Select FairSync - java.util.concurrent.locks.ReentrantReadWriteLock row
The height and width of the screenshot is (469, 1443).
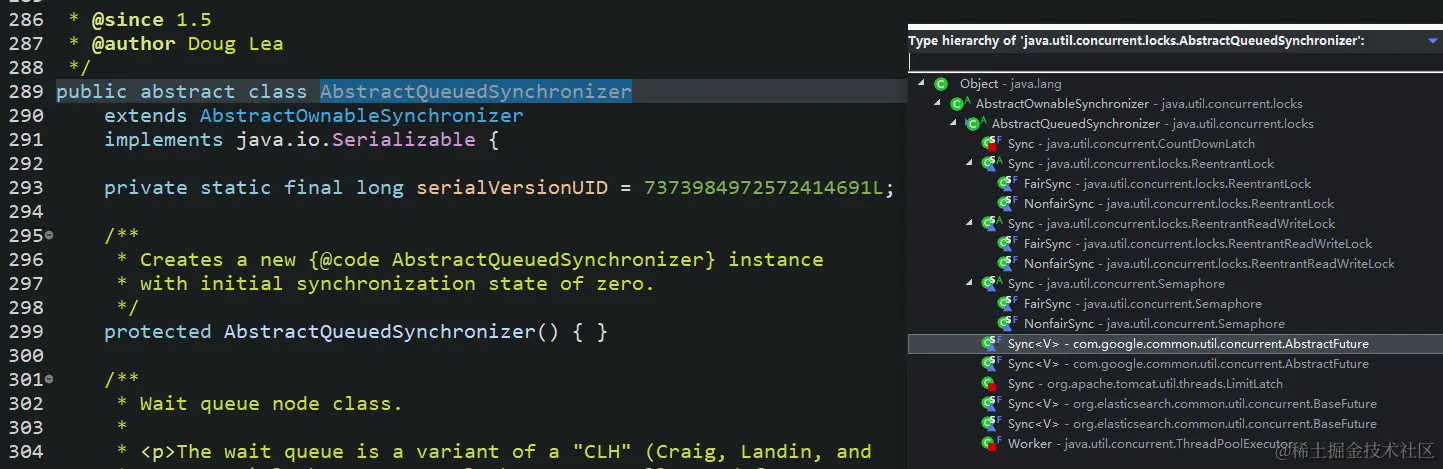pos(1198,244)
